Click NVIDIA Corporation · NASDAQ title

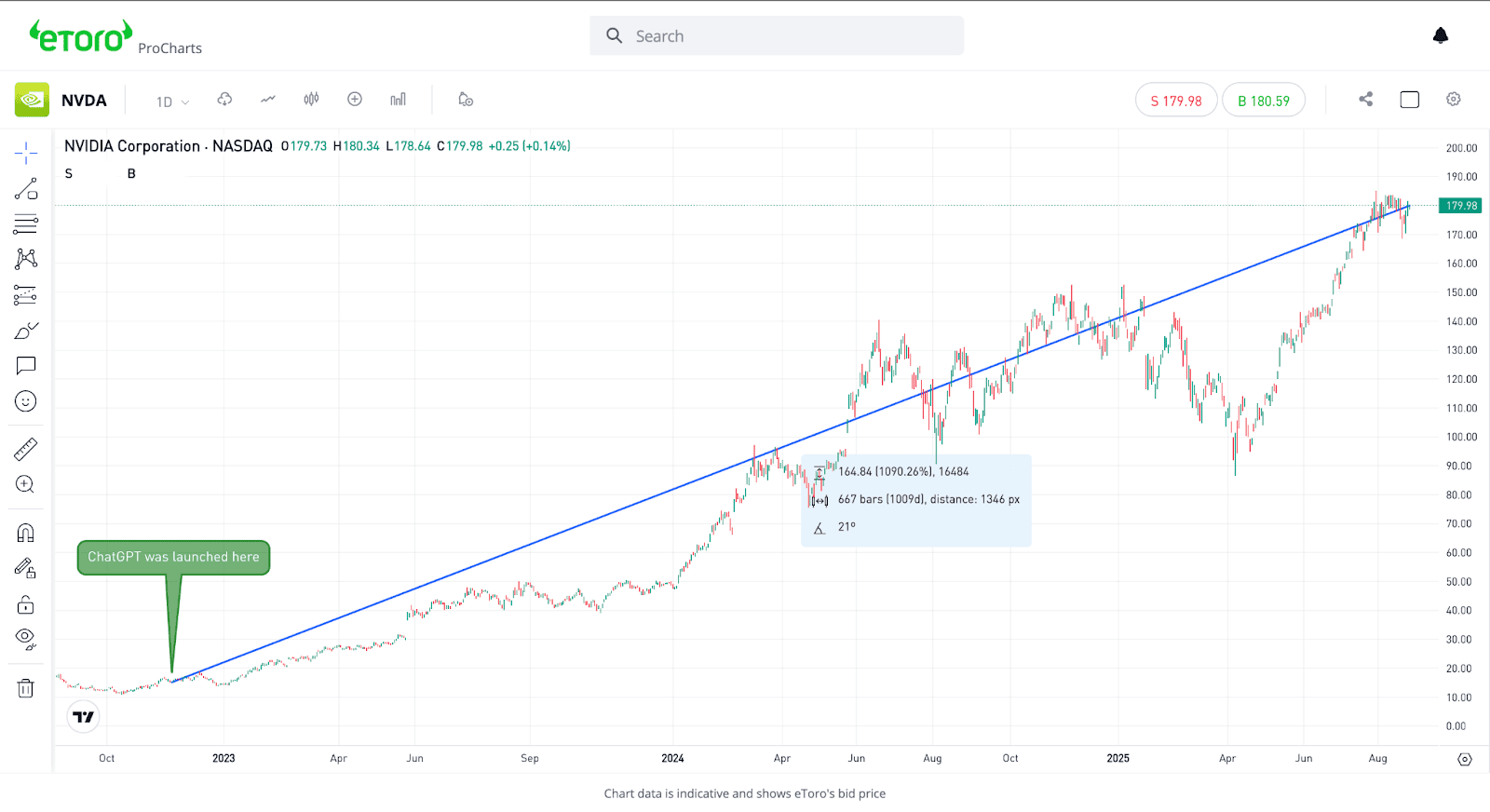pos(169,146)
